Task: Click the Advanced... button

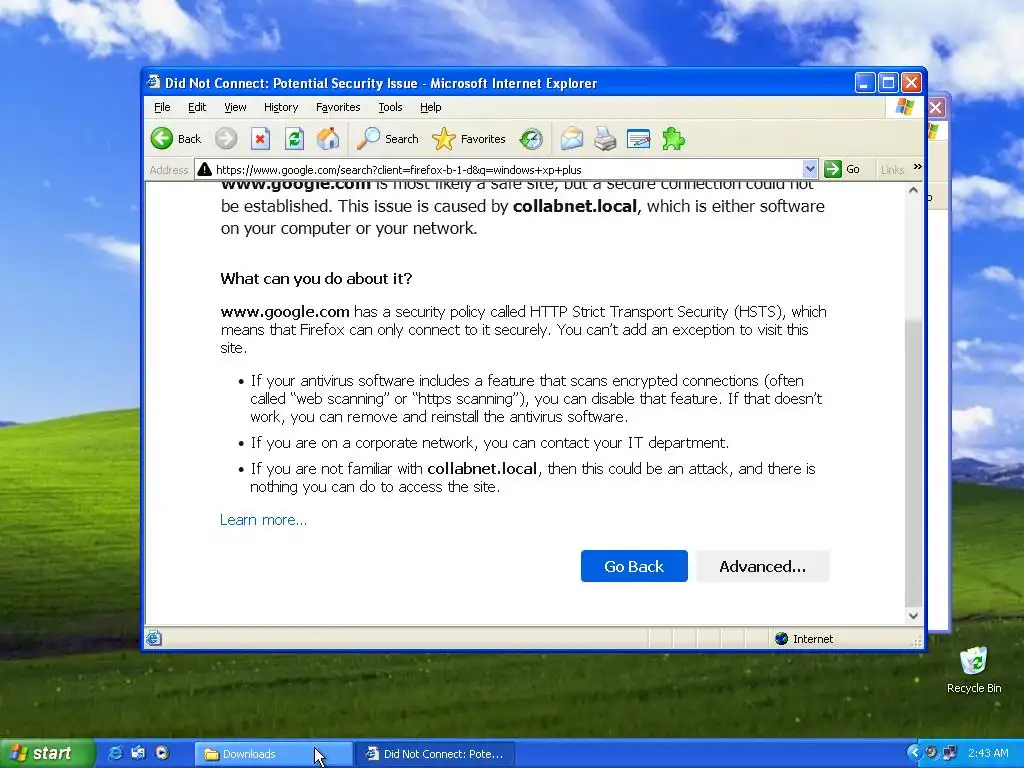Action: (x=763, y=566)
